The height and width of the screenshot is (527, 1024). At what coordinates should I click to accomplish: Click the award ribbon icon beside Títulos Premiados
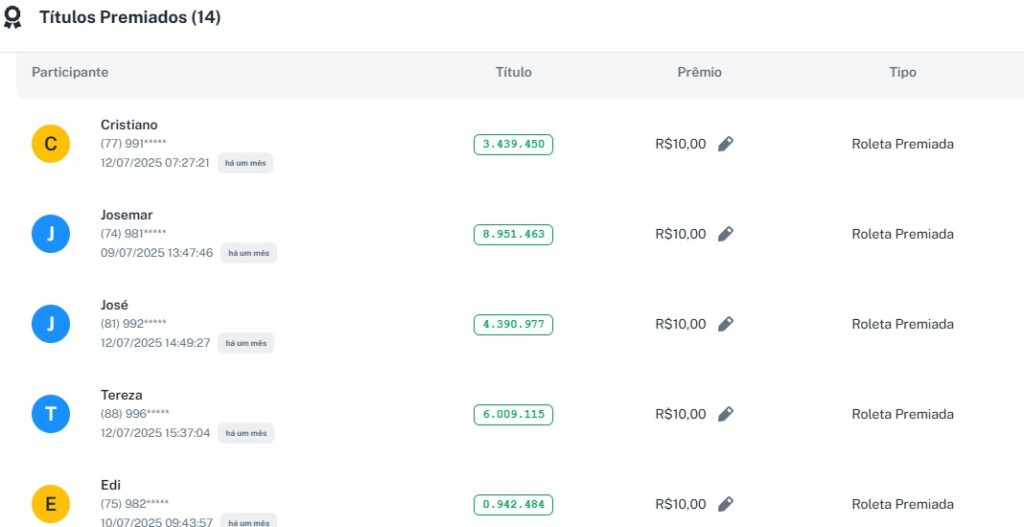pyautogui.click(x=13, y=18)
